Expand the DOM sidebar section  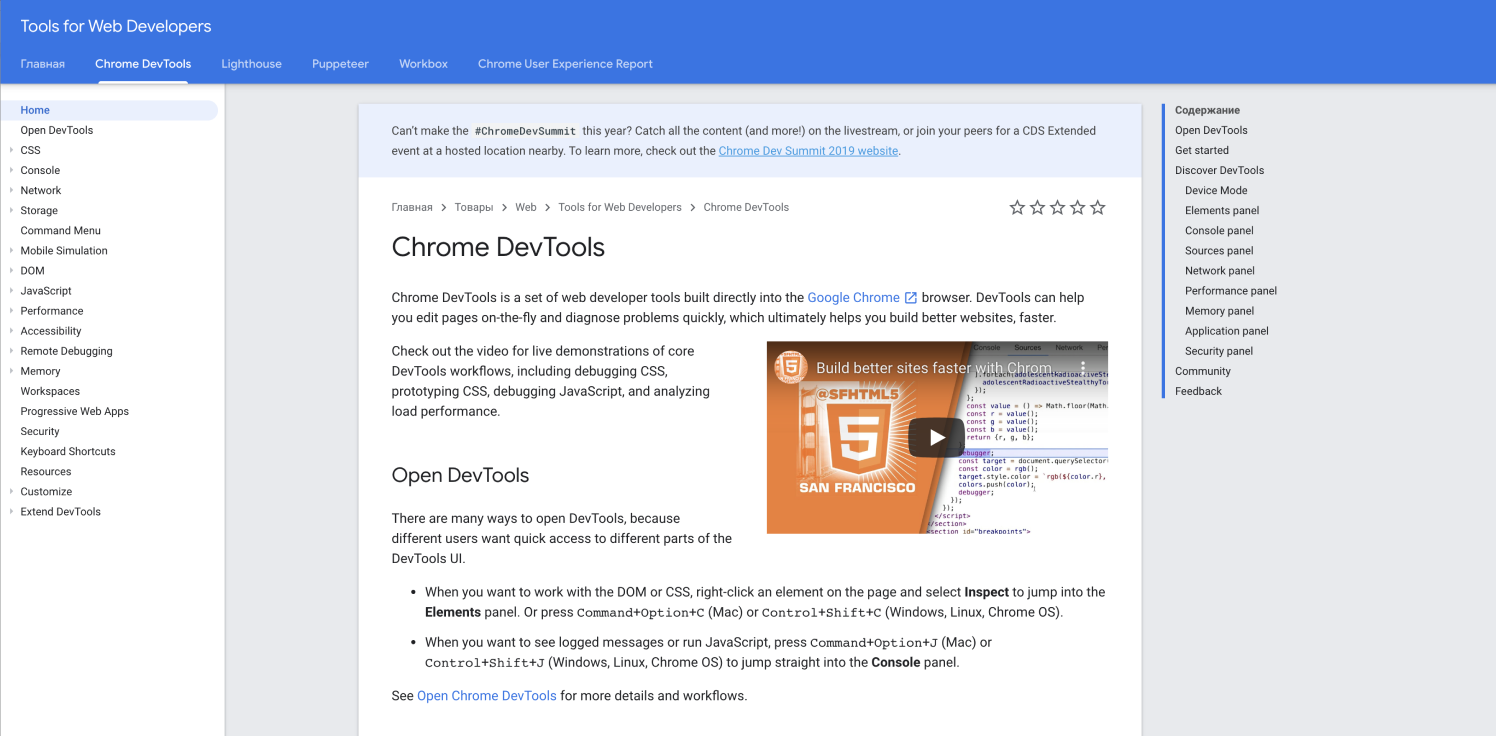point(11,270)
